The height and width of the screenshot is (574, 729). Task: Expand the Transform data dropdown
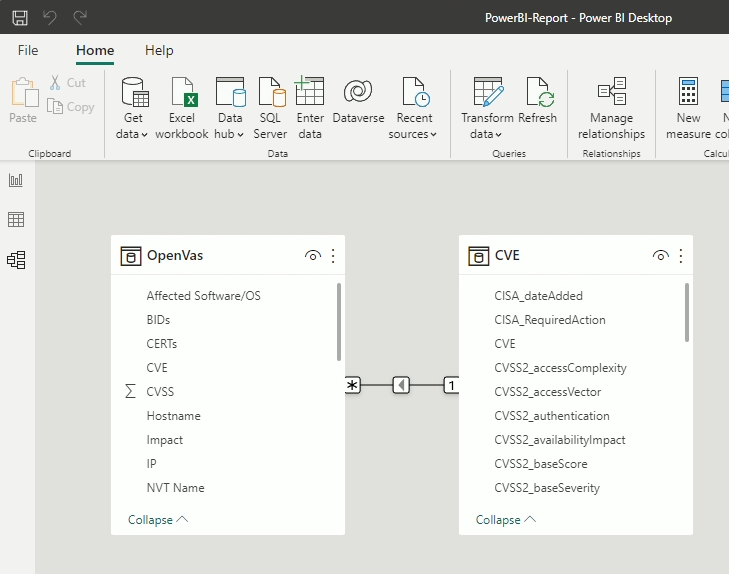[487, 108]
